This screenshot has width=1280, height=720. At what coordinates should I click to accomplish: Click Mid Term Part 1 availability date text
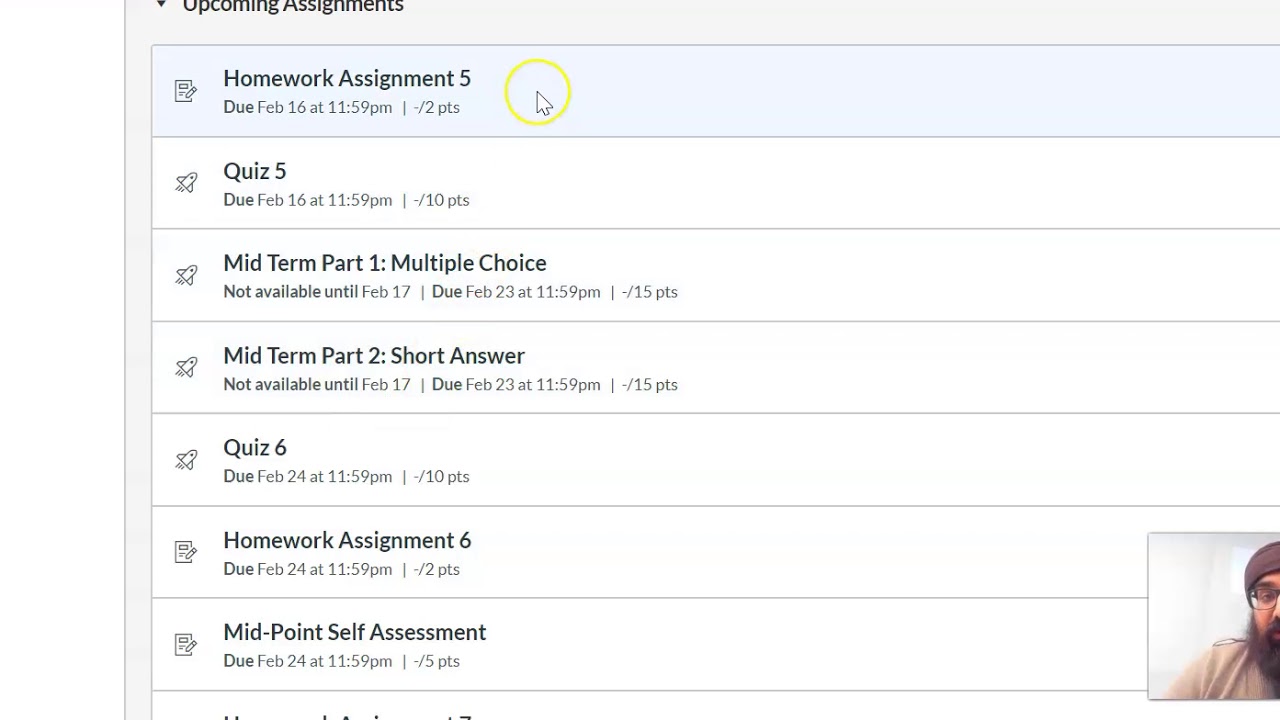386,292
